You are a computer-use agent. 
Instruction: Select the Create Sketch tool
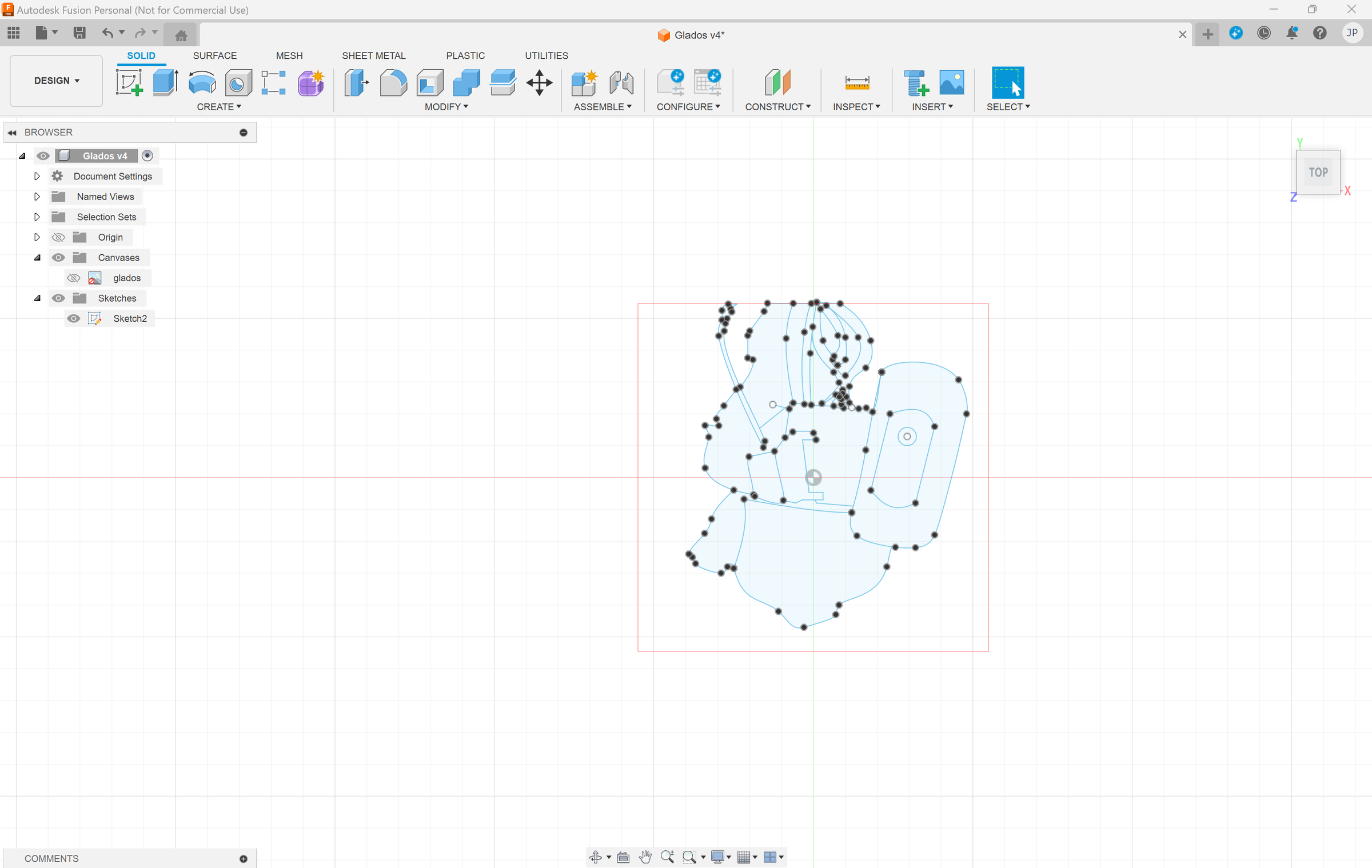tap(129, 83)
